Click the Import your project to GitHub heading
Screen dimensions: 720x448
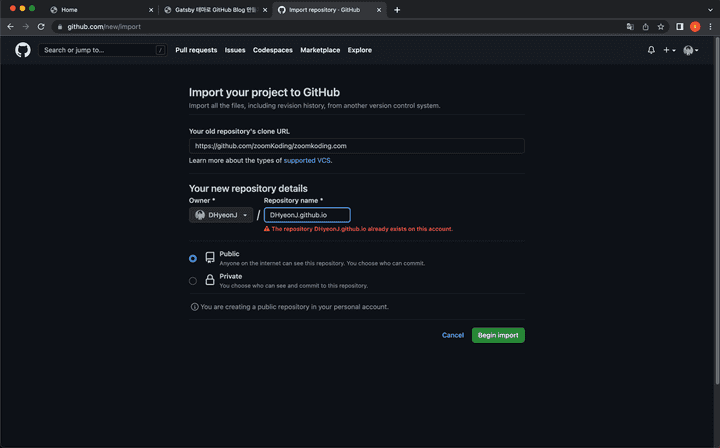click(264, 92)
